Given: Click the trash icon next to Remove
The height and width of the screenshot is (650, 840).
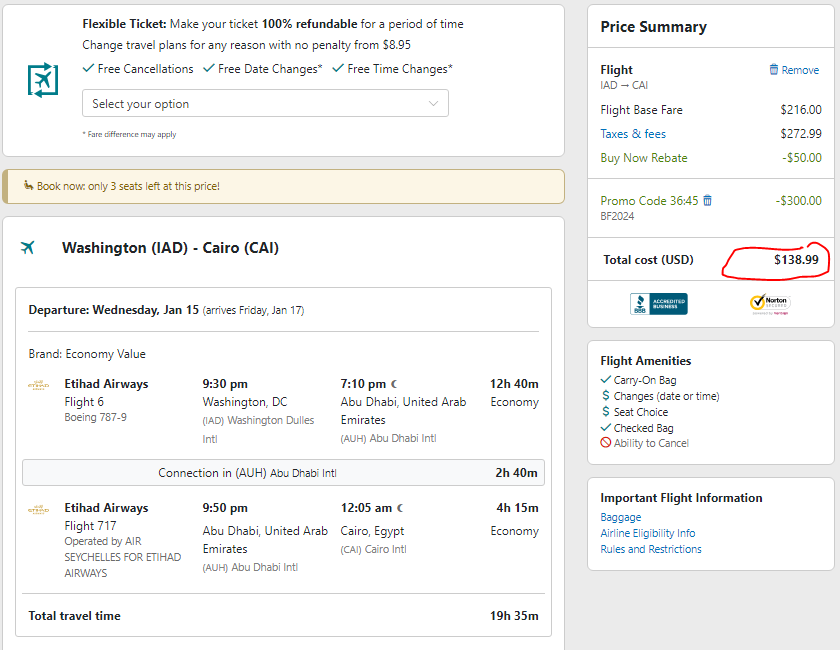Looking at the screenshot, I should click(x=774, y=70).
